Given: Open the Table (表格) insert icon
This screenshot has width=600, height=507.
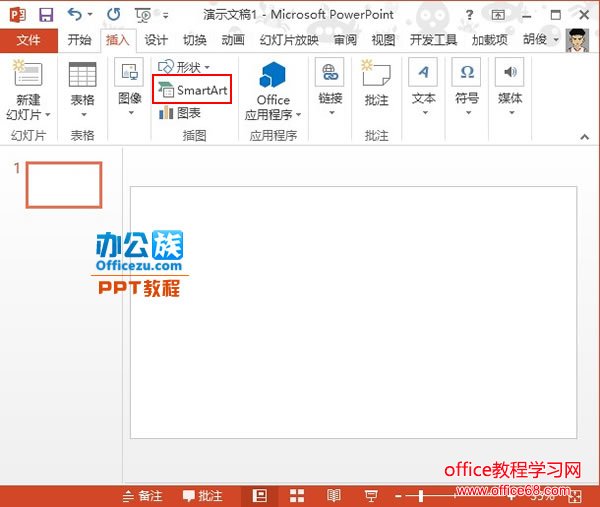Looking at the screenshot, I should pos(82,74).
